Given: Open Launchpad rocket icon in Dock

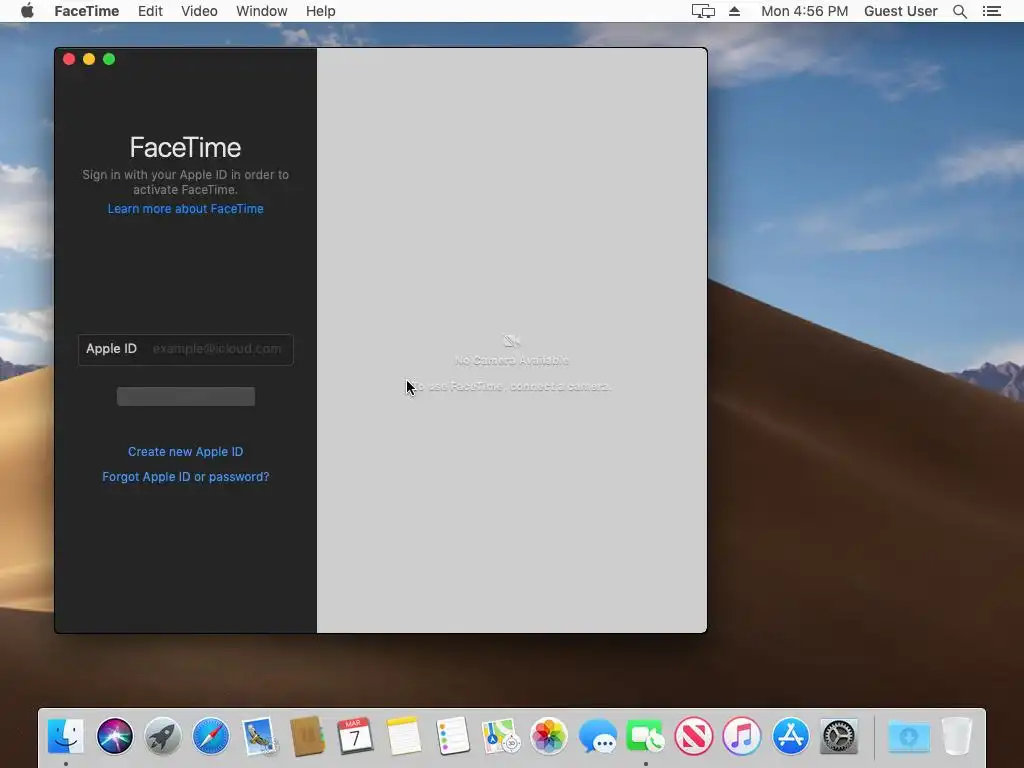Looking at the screenshot, I should click(163, 736).
